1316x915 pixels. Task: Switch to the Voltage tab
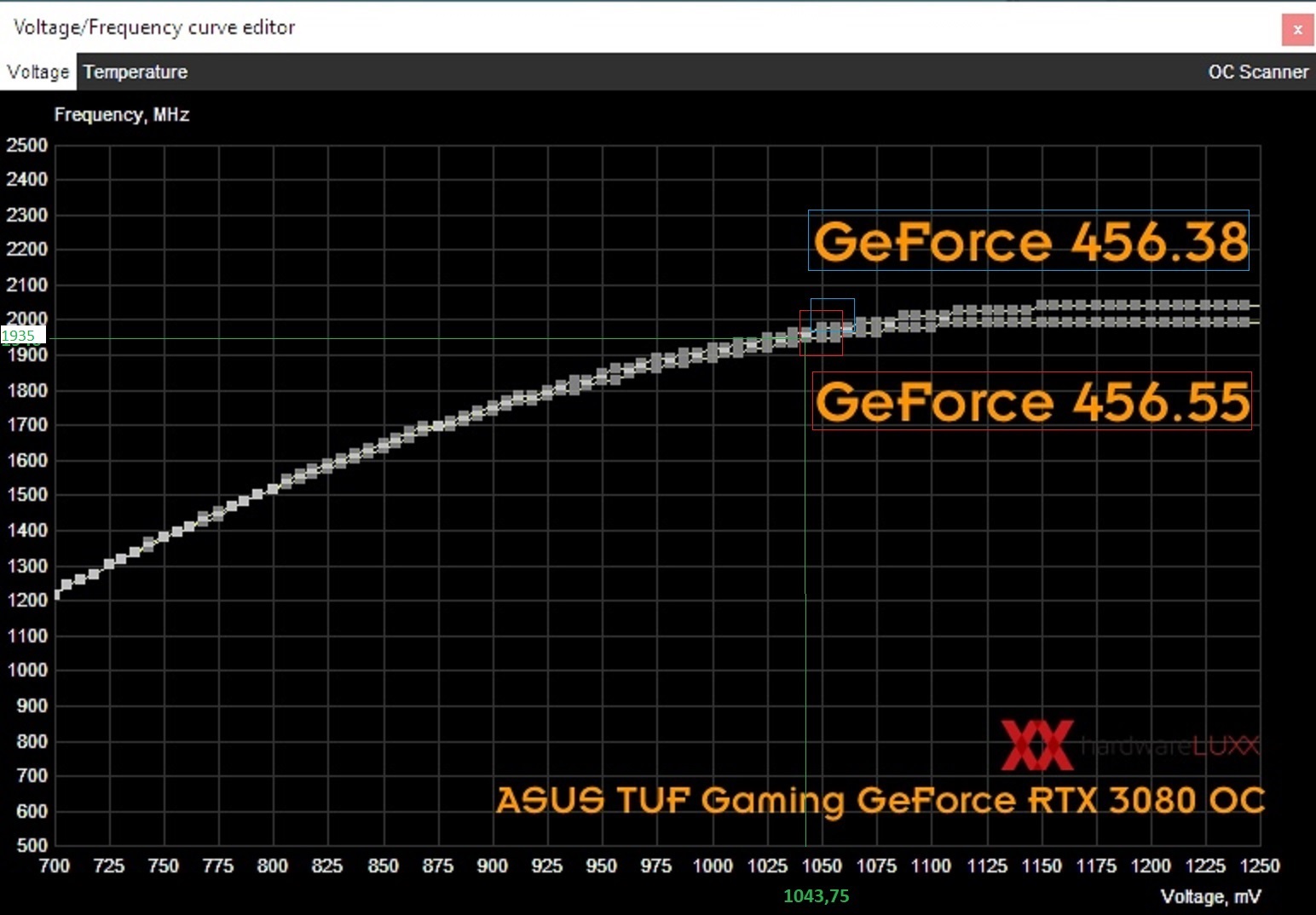coord(38,72)
